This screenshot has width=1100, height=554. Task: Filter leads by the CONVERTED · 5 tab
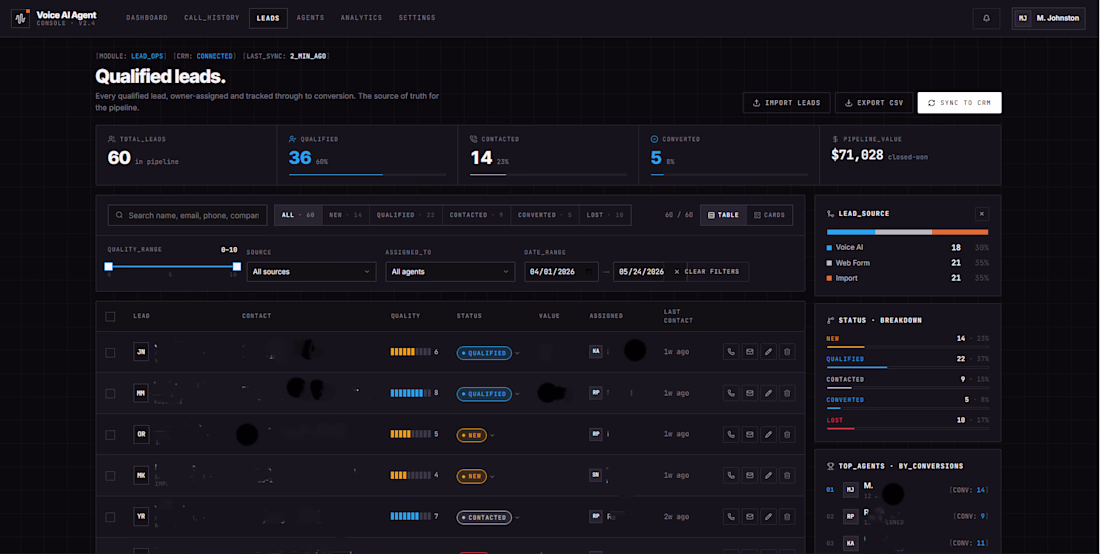(x=545, y=215)
